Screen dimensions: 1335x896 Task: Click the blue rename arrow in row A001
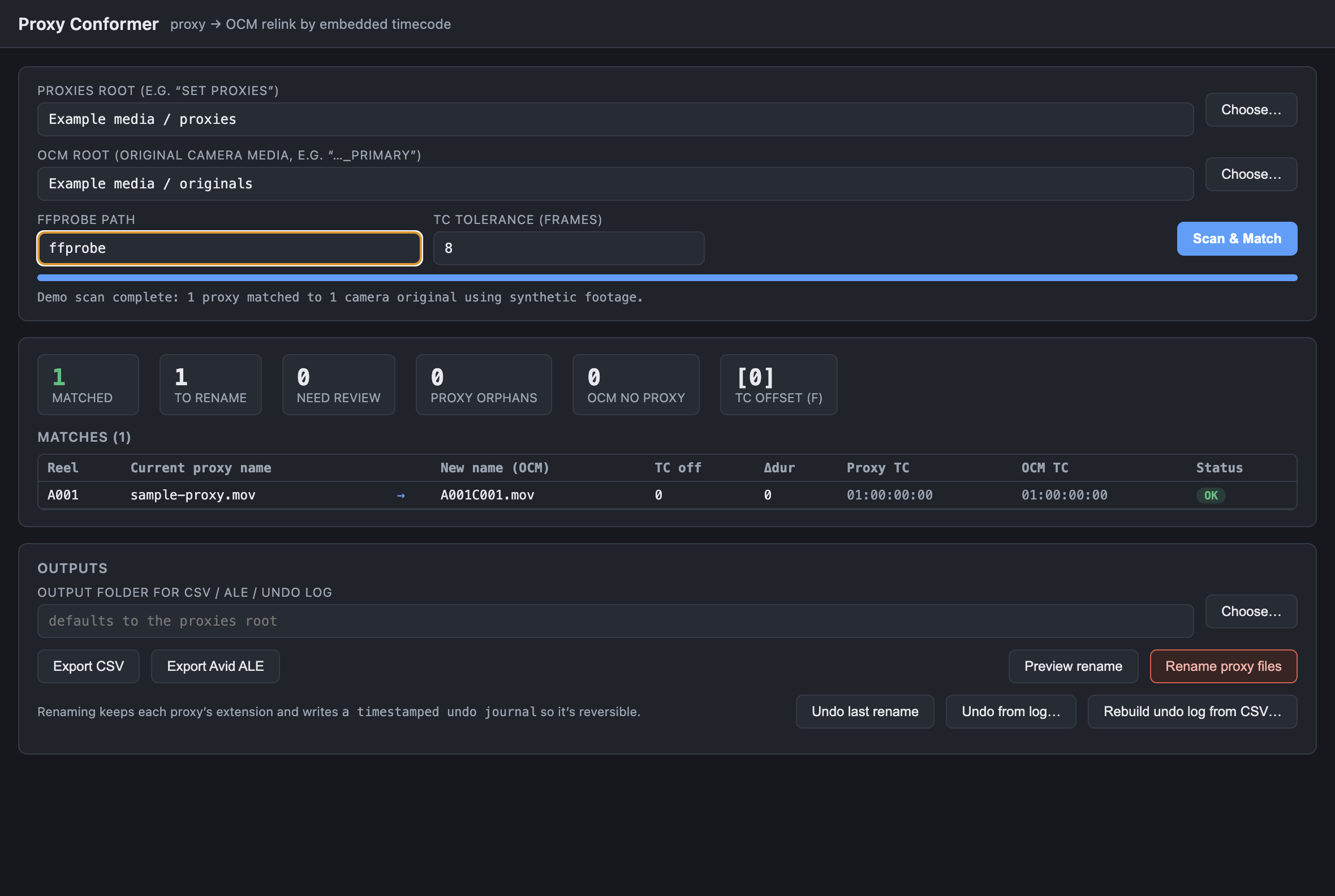pyautogui.click(x=401, y=496)
